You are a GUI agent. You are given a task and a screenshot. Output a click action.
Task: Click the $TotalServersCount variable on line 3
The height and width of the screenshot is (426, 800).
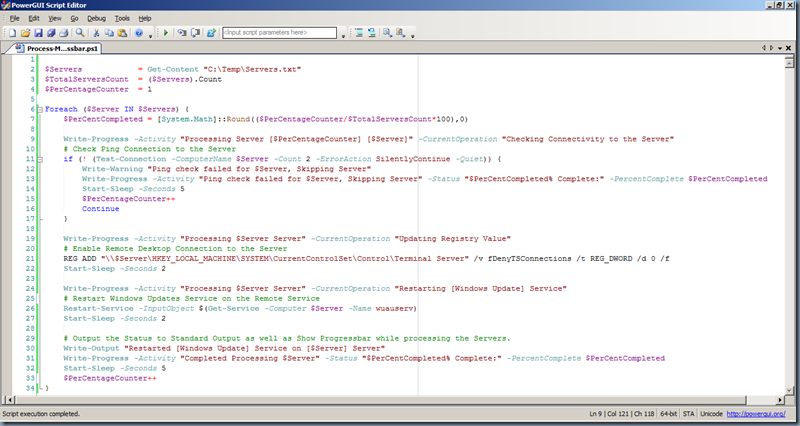[87, 80]
